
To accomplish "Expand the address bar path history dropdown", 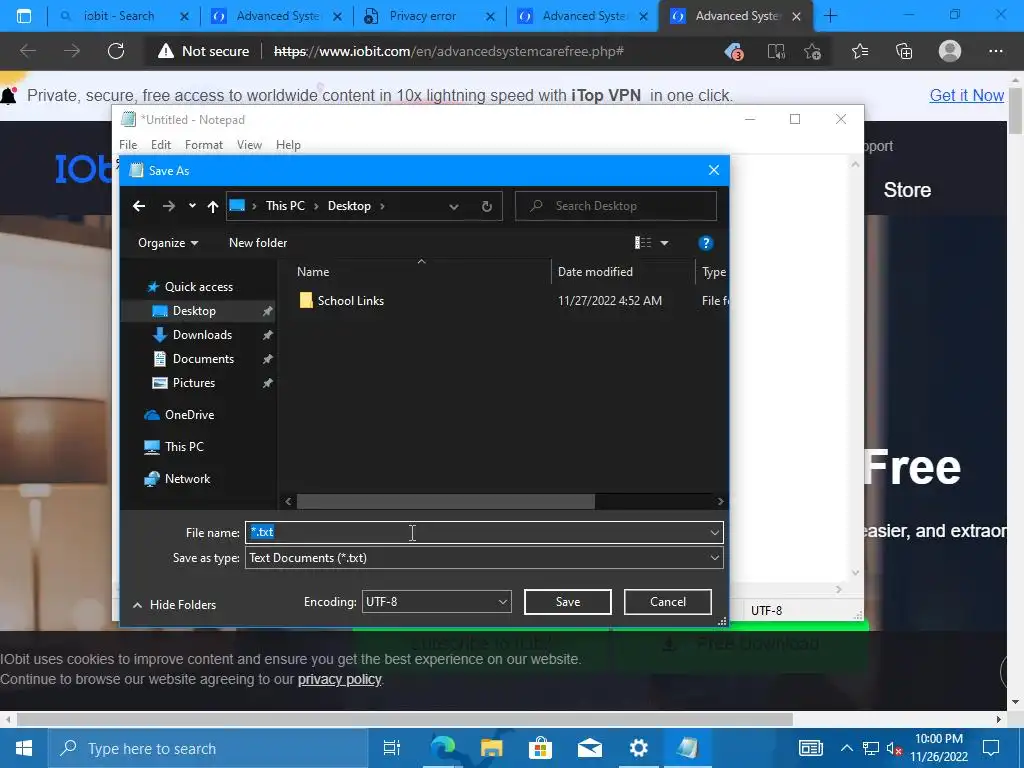I will point(453,206).
